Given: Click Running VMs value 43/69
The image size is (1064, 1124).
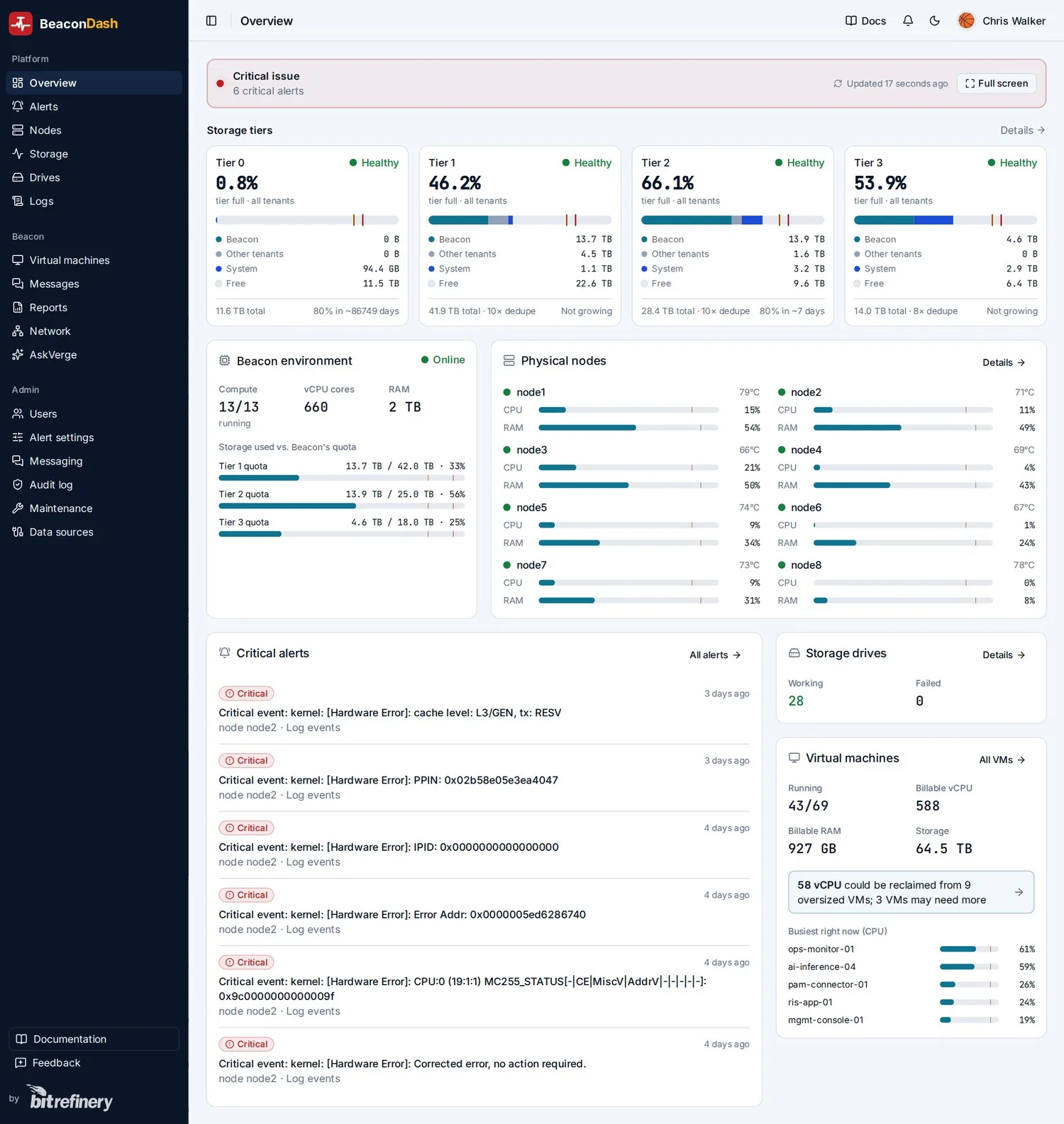Looking at the screenshot, I should click(x=808, y=806).
